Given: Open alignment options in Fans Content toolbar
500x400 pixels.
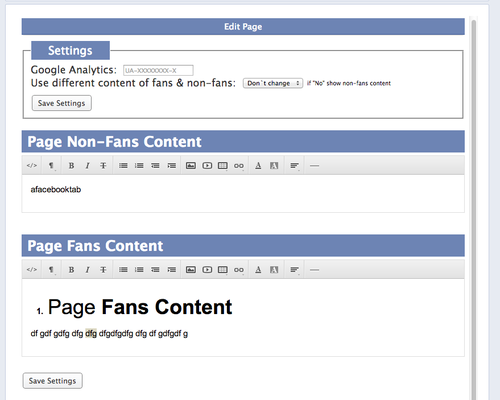Looking at the screenshot, I should click(x=294, y=269).
